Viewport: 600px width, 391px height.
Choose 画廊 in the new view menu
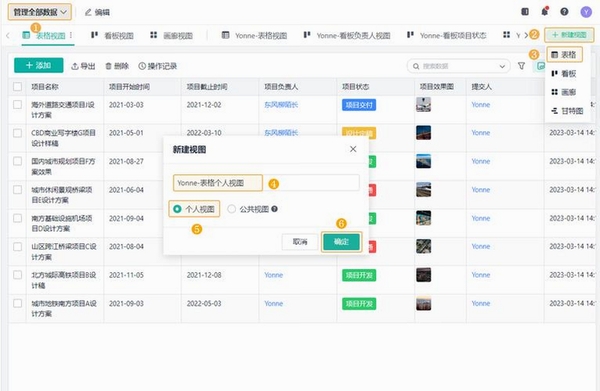point(564,92)
